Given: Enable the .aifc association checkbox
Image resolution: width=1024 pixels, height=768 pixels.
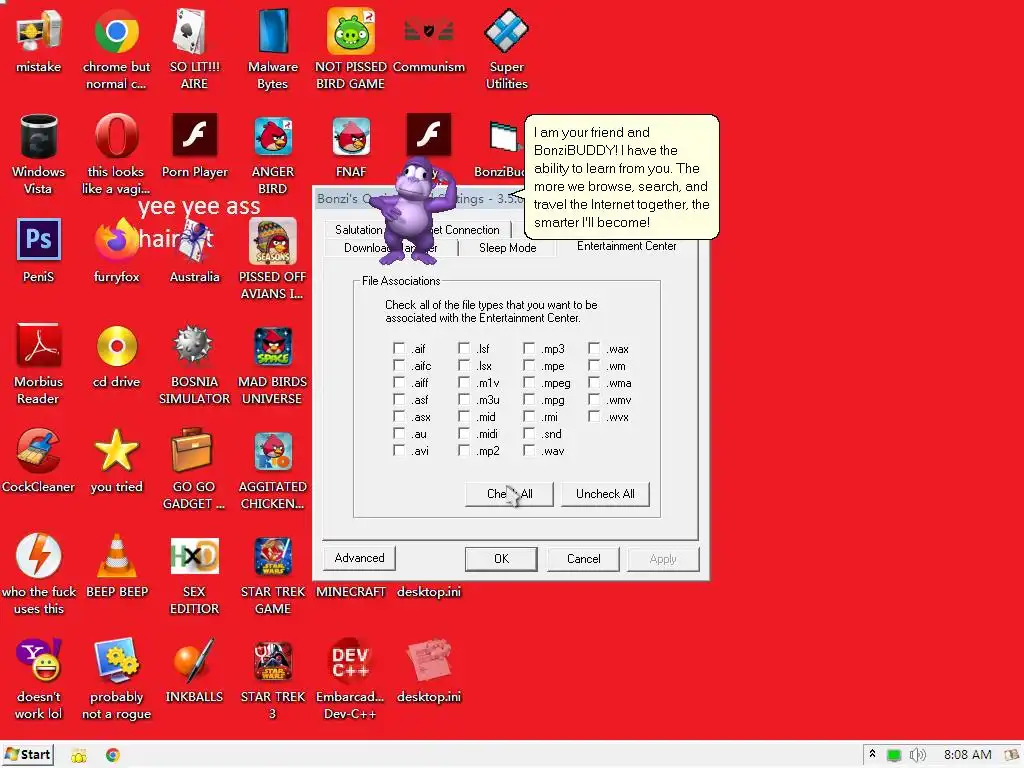Looking at the screenshot, I should pos(399,365).
